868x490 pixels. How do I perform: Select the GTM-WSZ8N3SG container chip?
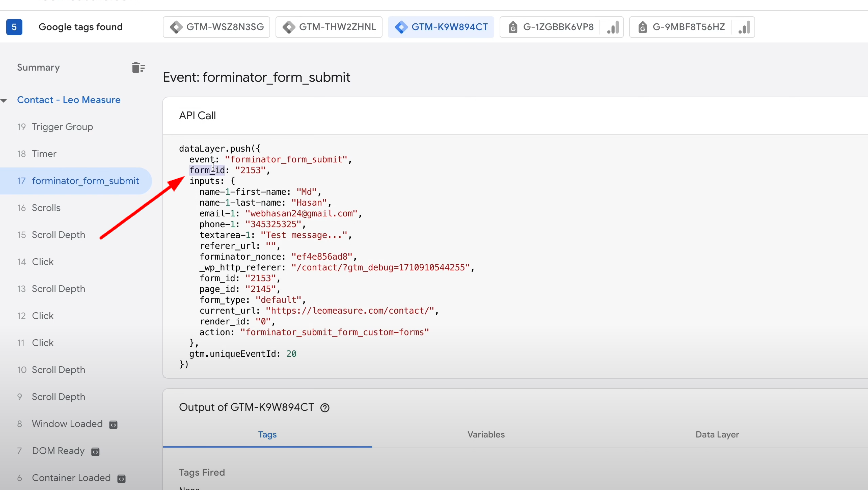(216, 27)
